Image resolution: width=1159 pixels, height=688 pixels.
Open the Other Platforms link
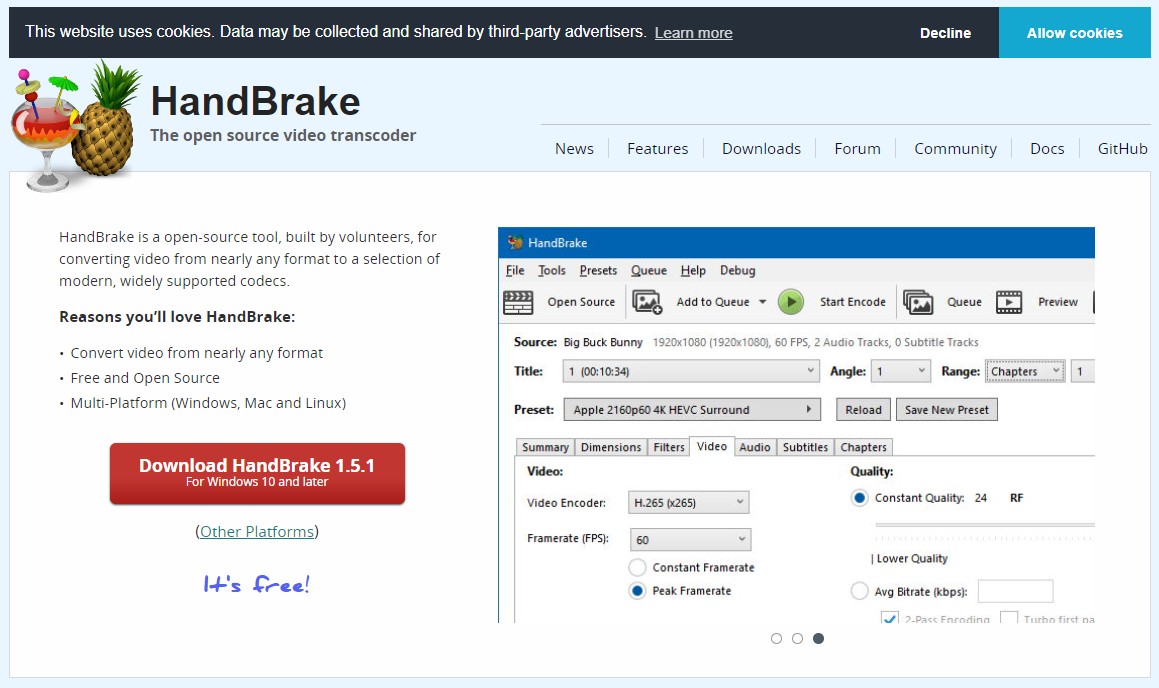click(x=257, y=531)
